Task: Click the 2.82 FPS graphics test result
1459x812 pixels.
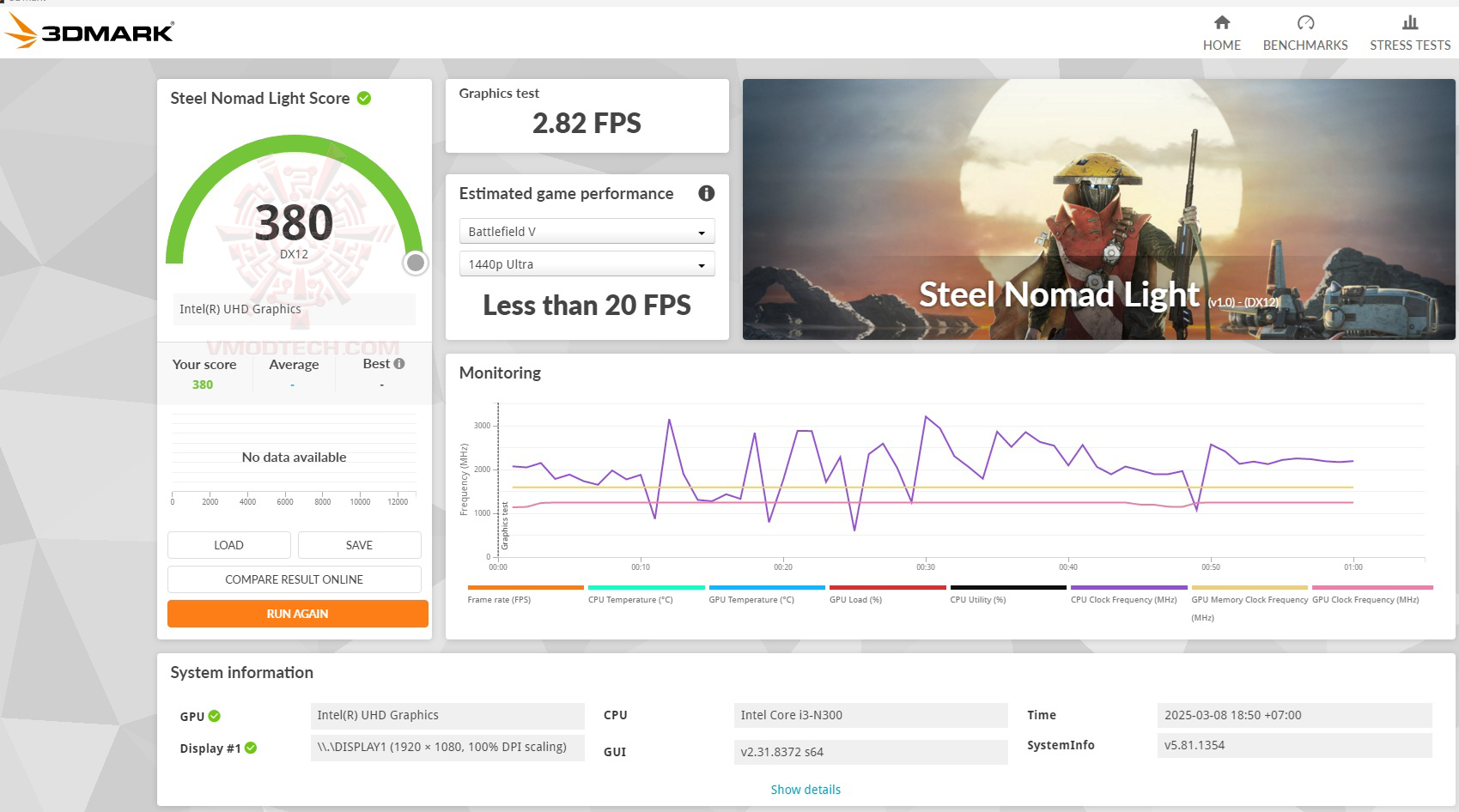Action: tap(587, 124)
